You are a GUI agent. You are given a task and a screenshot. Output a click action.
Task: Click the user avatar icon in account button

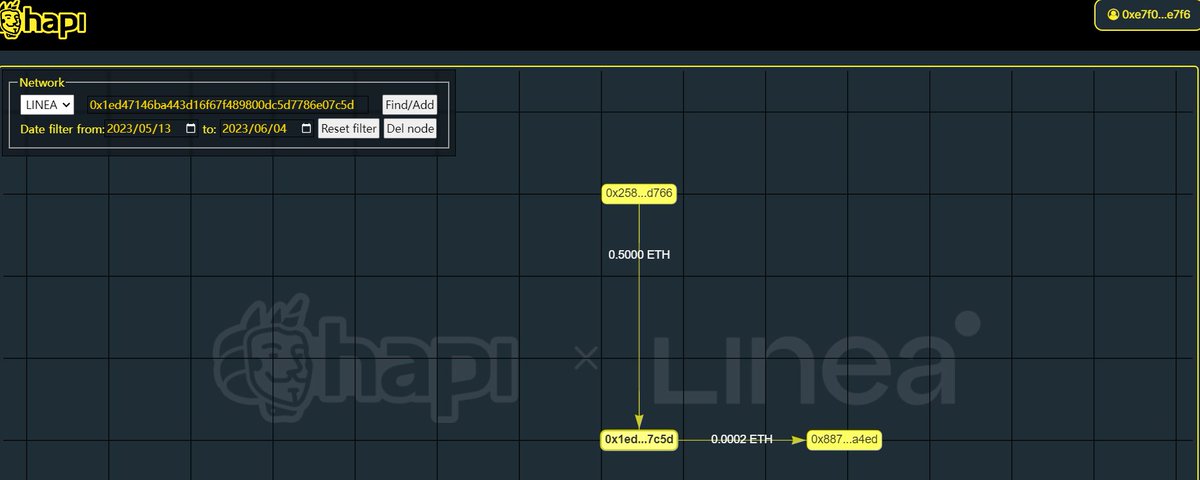(x=1113, y=14)
